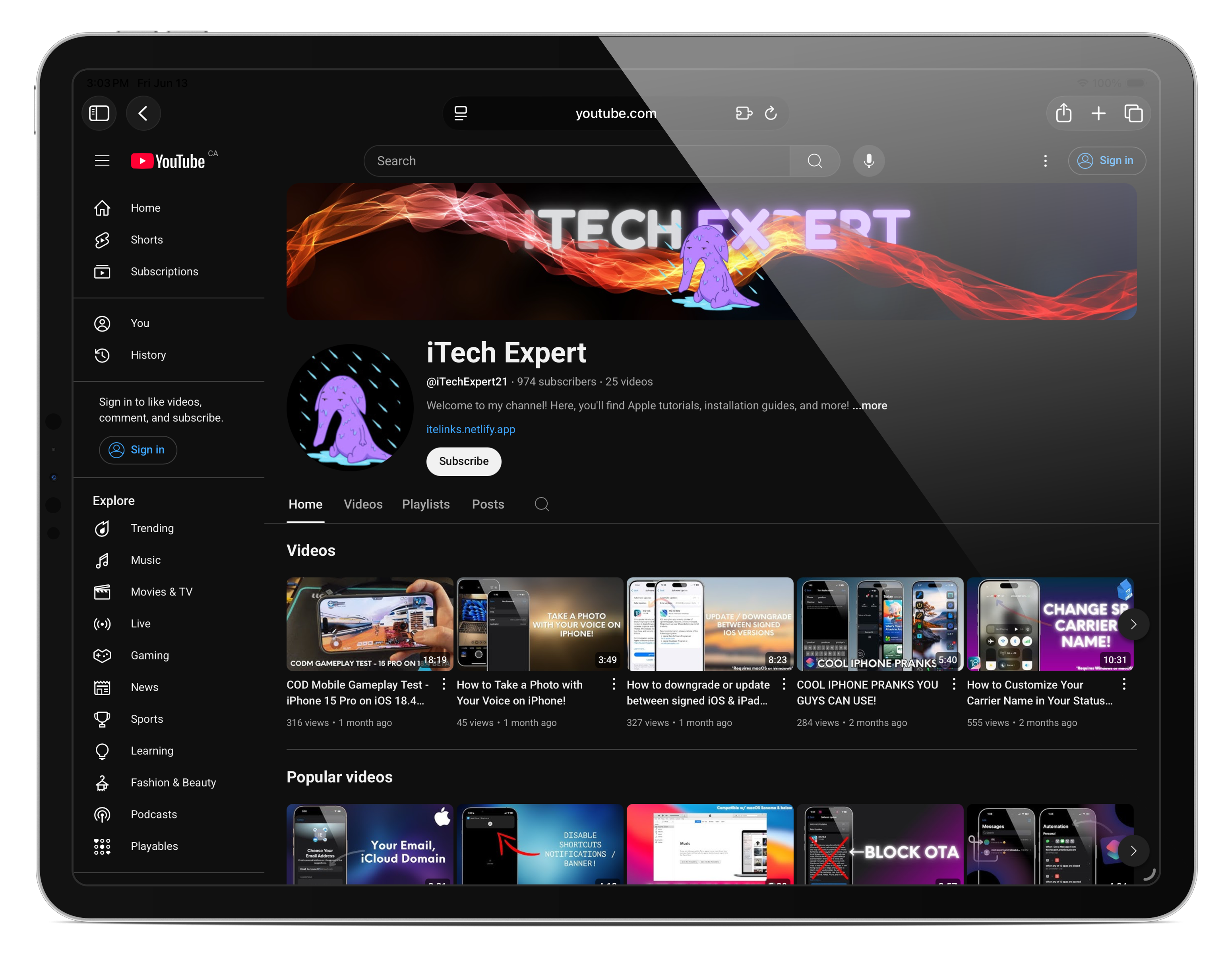Image resolution: width=1232 pixels, height=954 pixels.
Task: Select the channel Home tab
Action: click(305, 504)
